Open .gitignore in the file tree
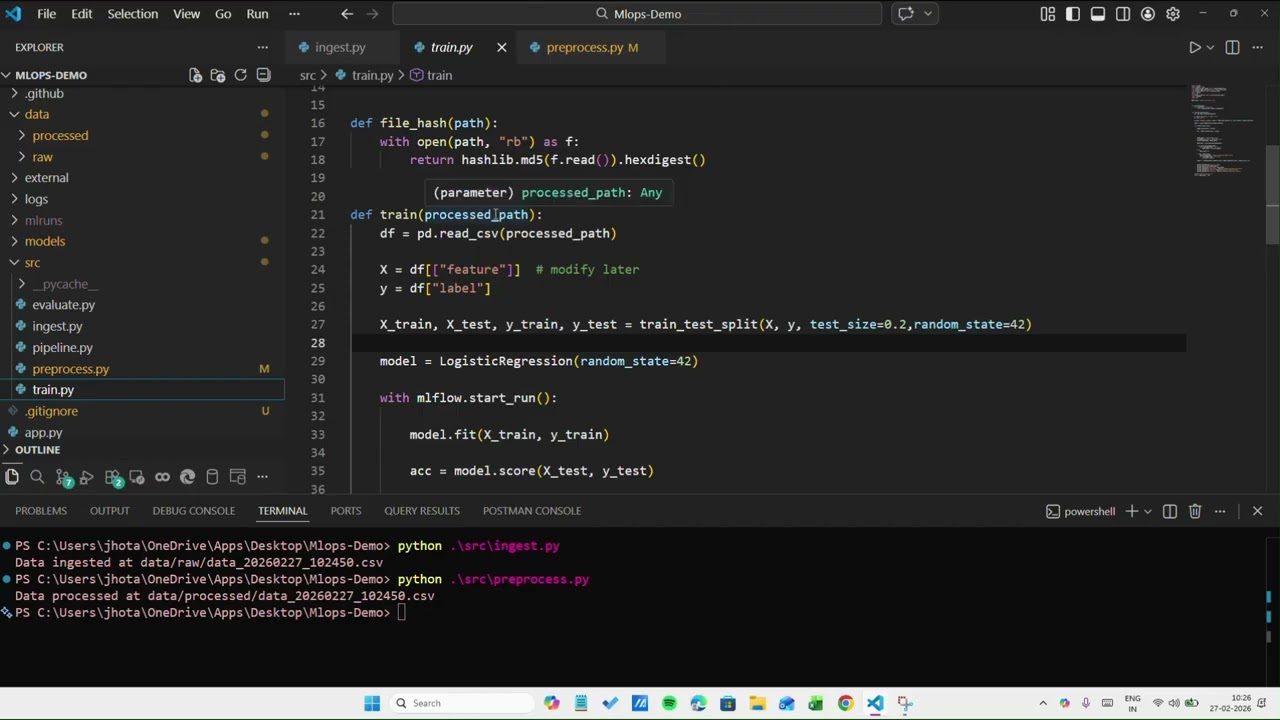This screenshot has height=720, width=1280. click(52, 411)
